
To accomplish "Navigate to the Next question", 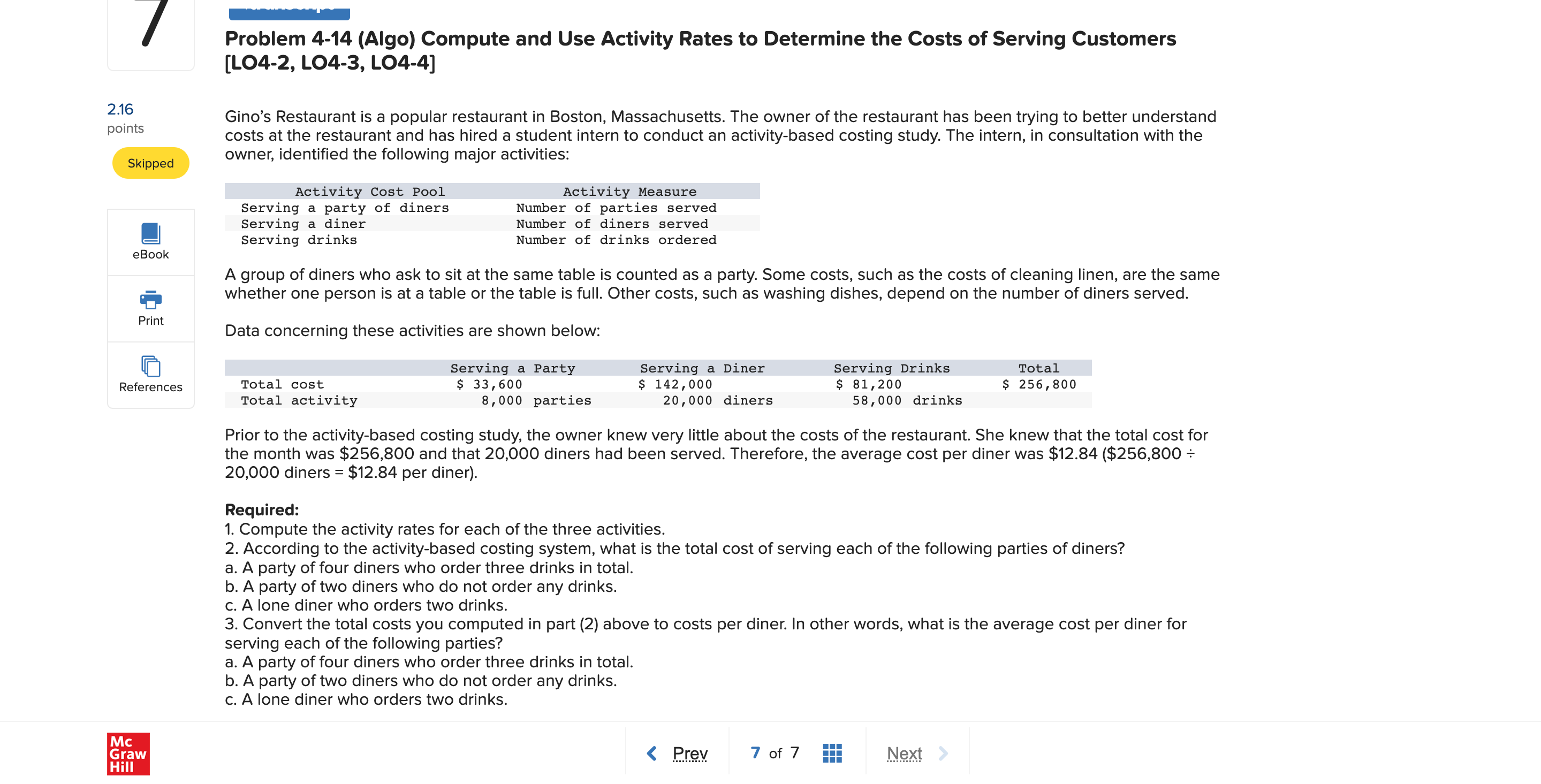I will click(904, 753).
